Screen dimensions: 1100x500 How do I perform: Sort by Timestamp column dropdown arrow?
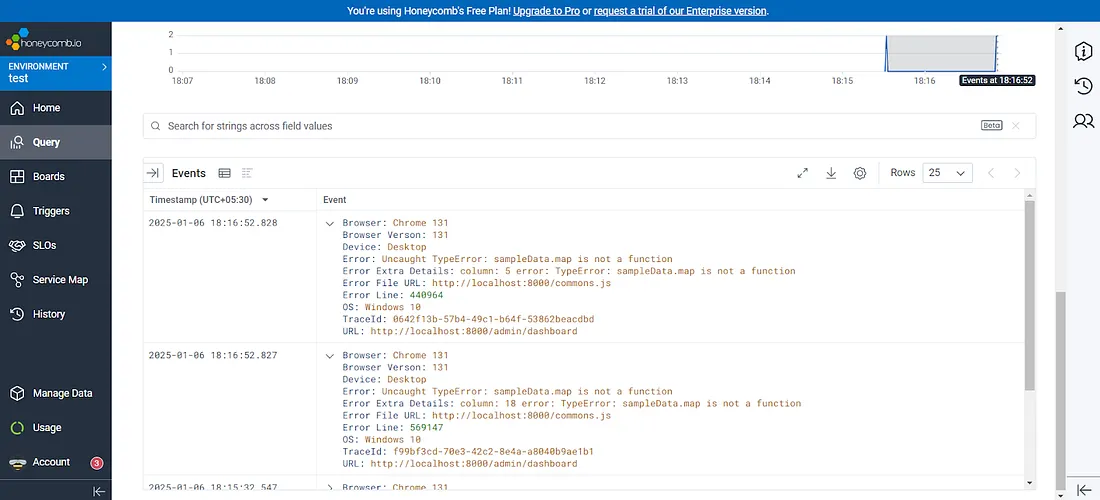(x=265, y=200)
